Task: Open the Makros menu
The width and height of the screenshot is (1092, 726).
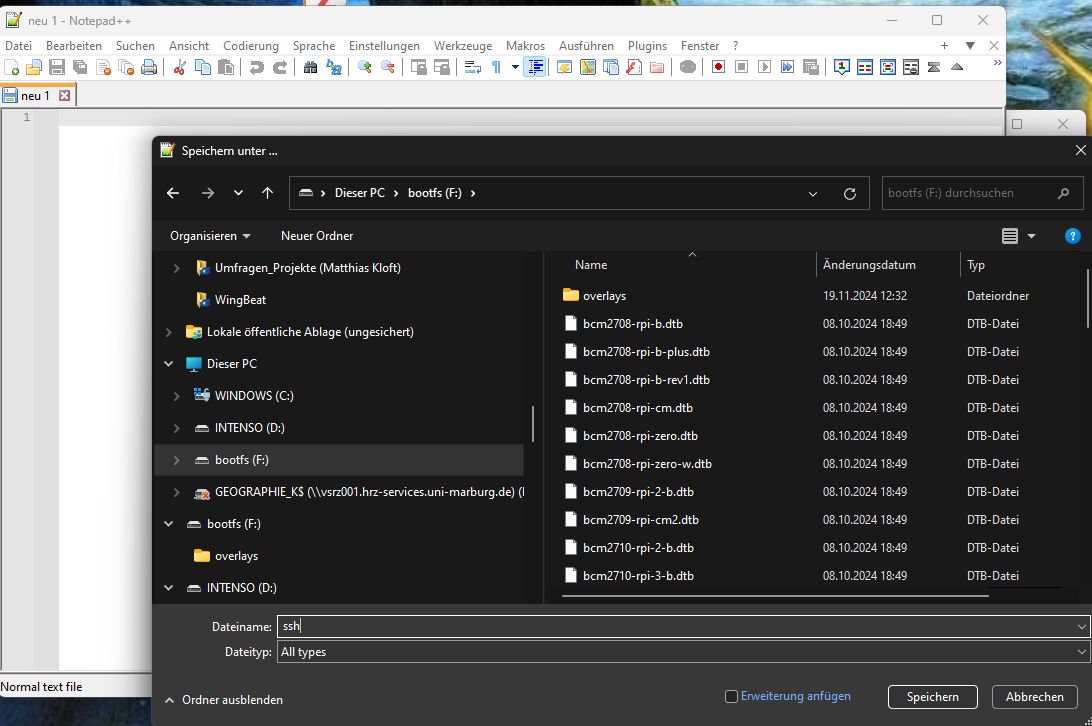Action: tap(525, 45)
